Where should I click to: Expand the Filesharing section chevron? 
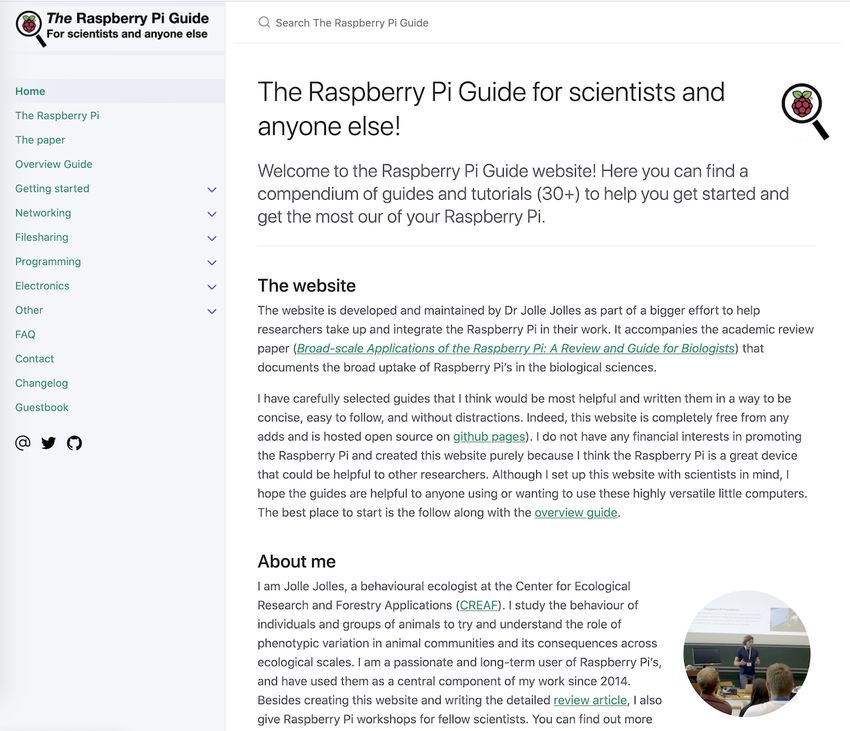(212, 239)
